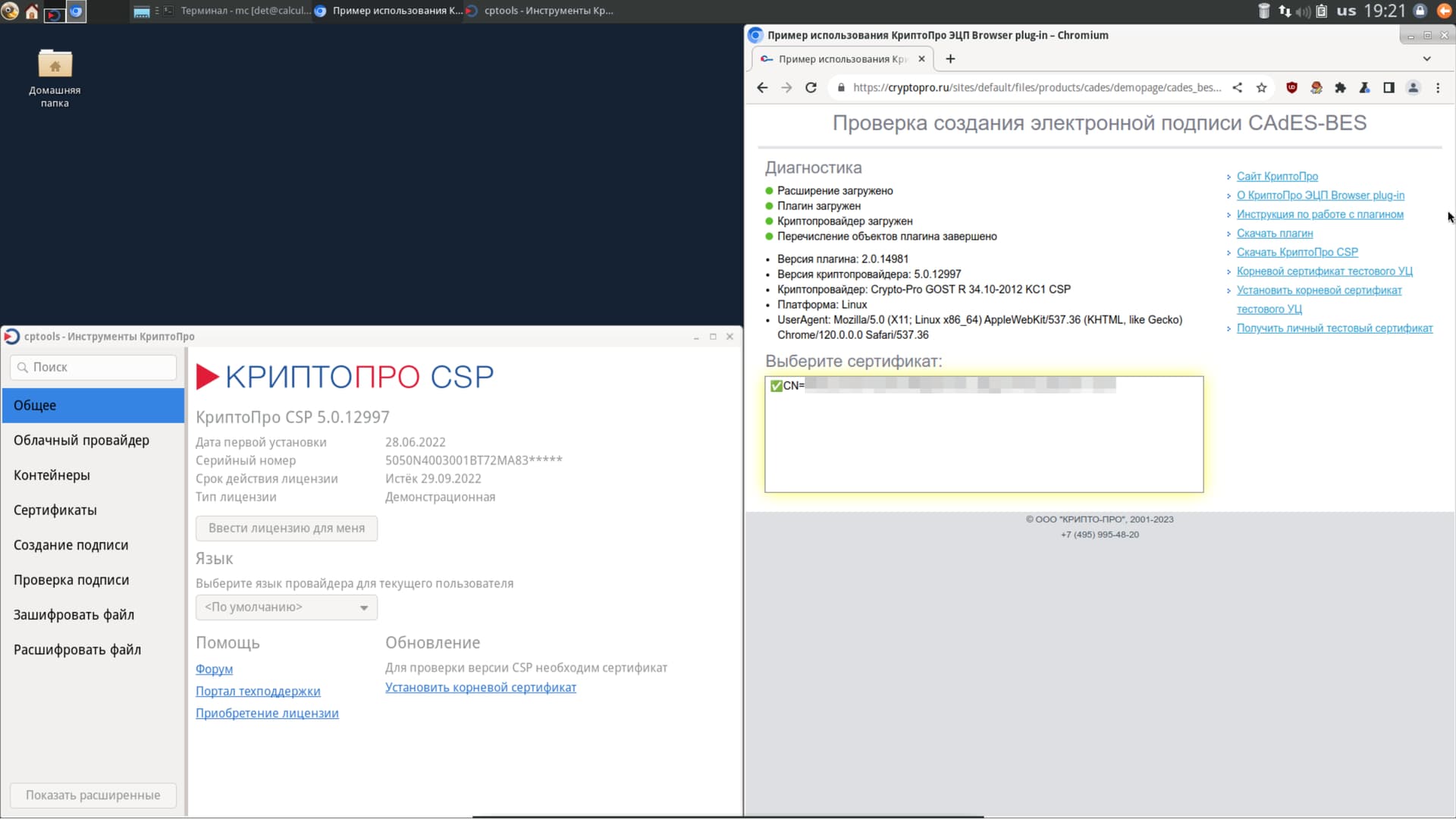Launch Chromium from the panel launcher

(76, 11)
